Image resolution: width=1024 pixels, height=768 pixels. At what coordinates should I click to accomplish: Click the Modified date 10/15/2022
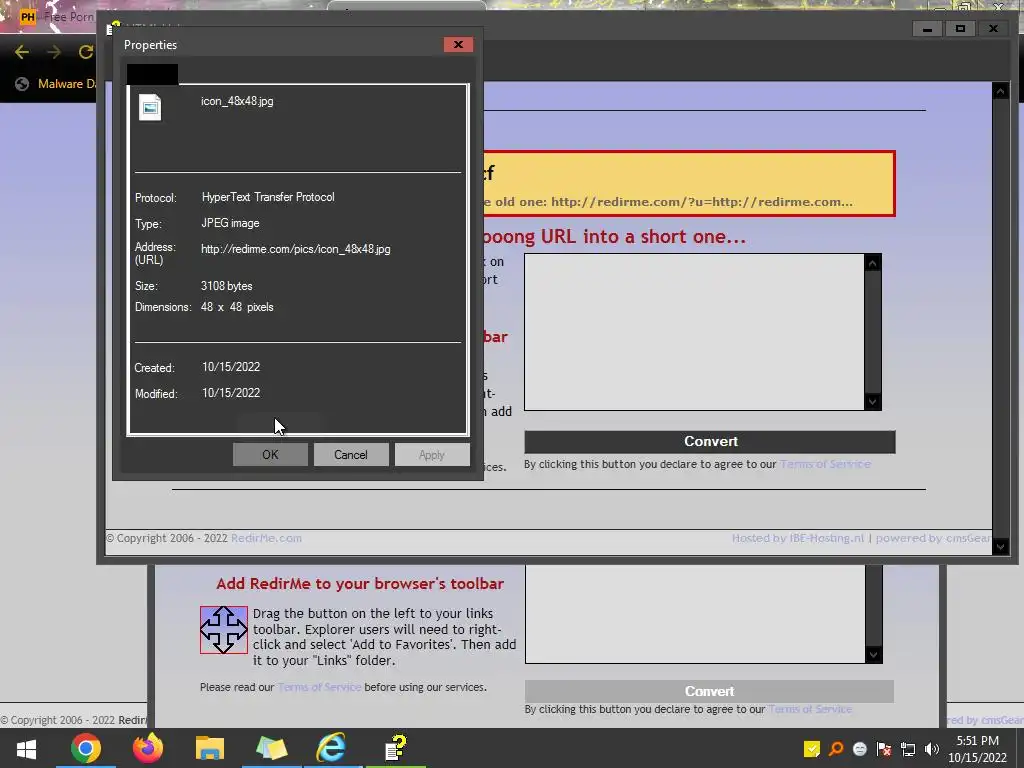[231, 393]
